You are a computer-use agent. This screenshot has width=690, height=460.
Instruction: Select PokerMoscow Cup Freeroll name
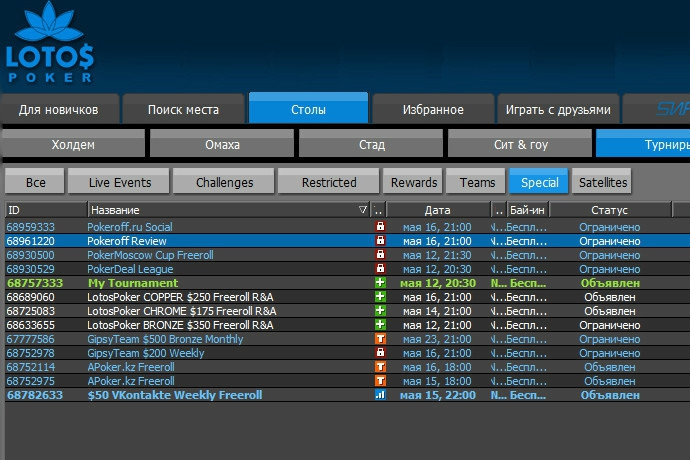150,255
